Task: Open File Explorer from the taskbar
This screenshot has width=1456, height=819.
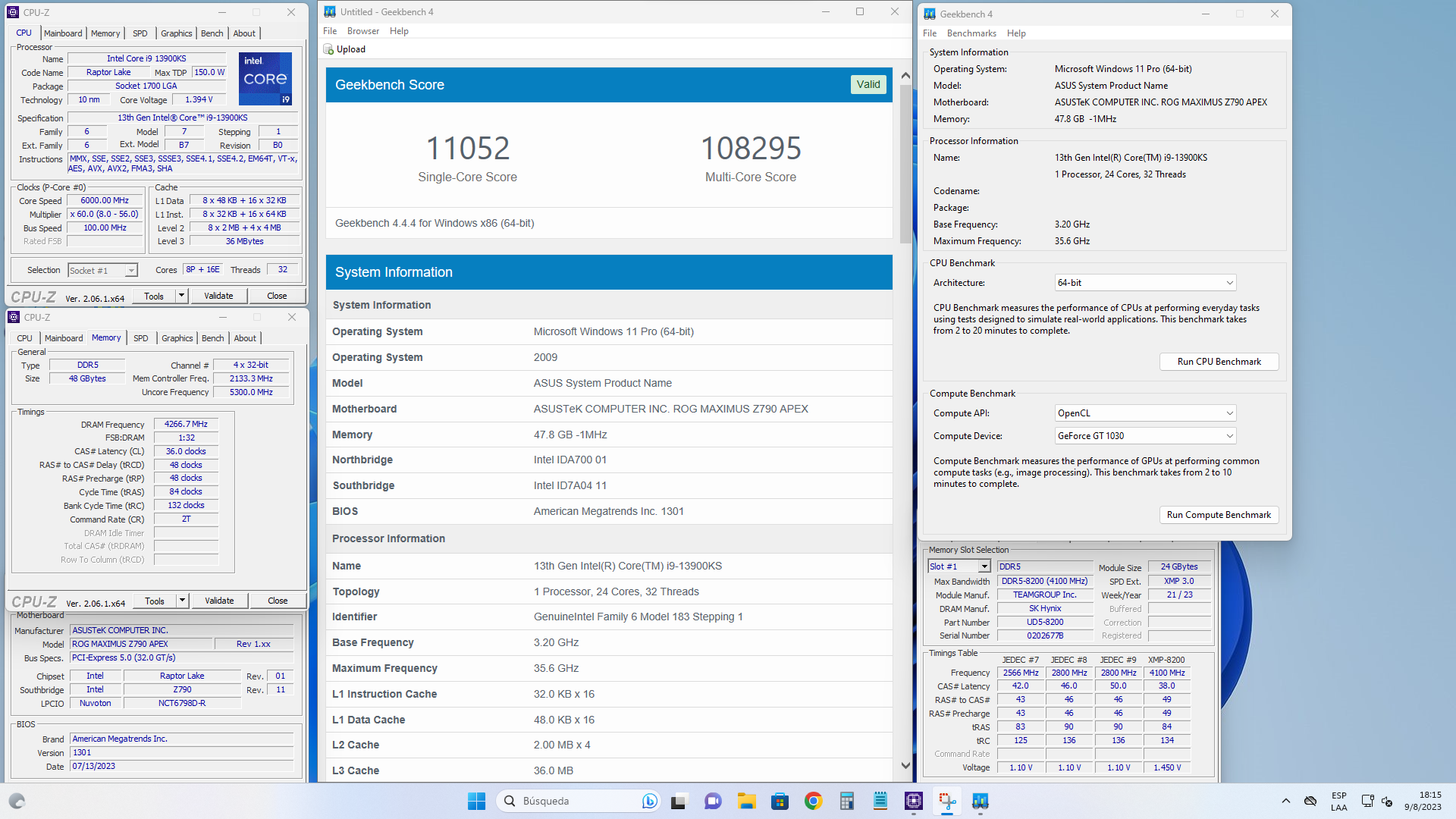Action: [747, 801]
